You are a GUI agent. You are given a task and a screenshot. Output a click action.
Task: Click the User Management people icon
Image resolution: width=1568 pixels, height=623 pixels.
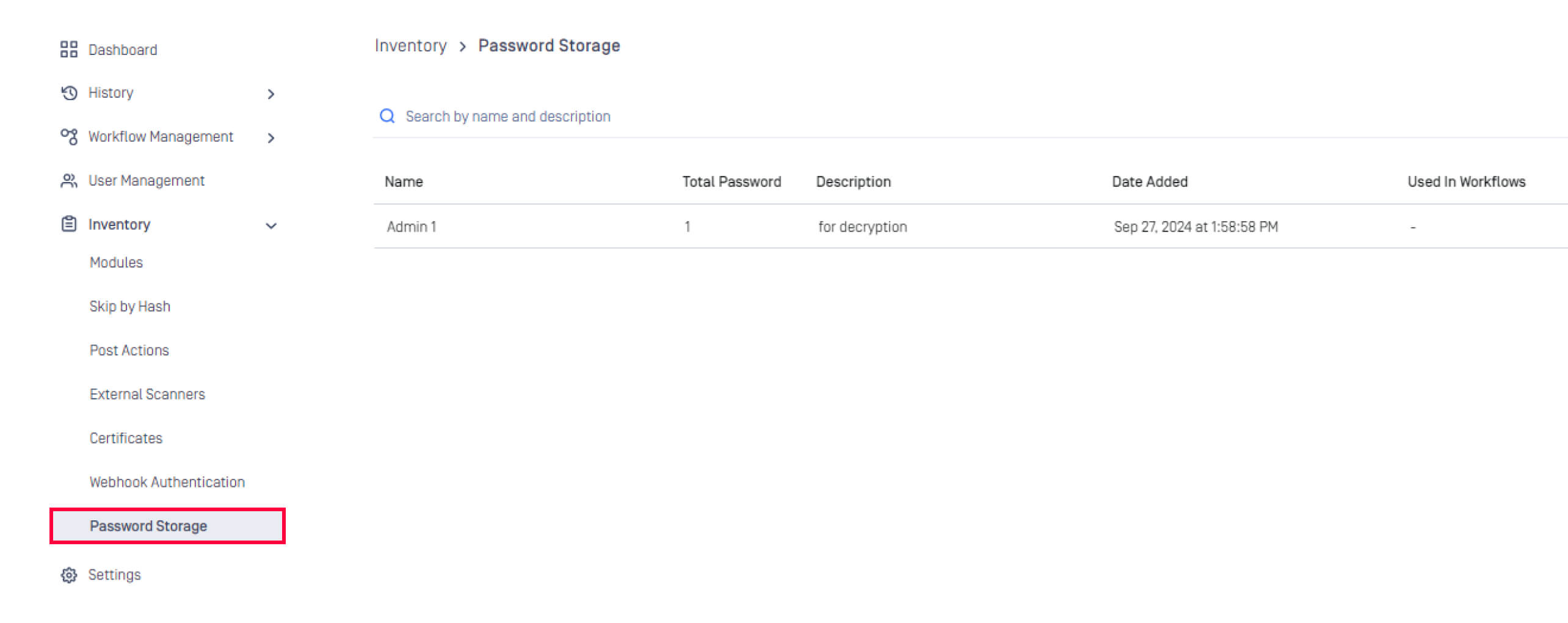tap(69, 181)
